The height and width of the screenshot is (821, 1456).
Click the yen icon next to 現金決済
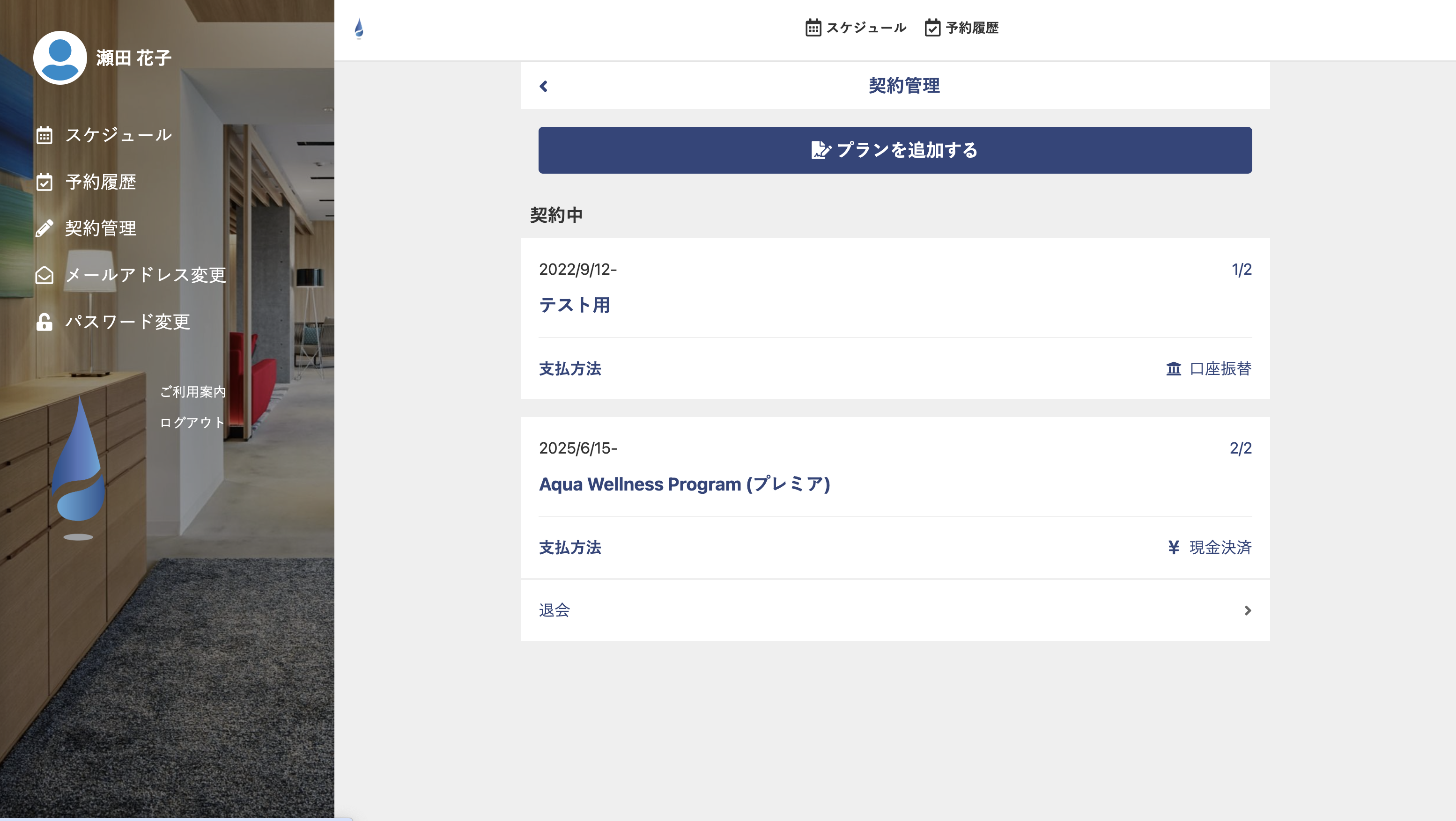(x=1174, y=548)
